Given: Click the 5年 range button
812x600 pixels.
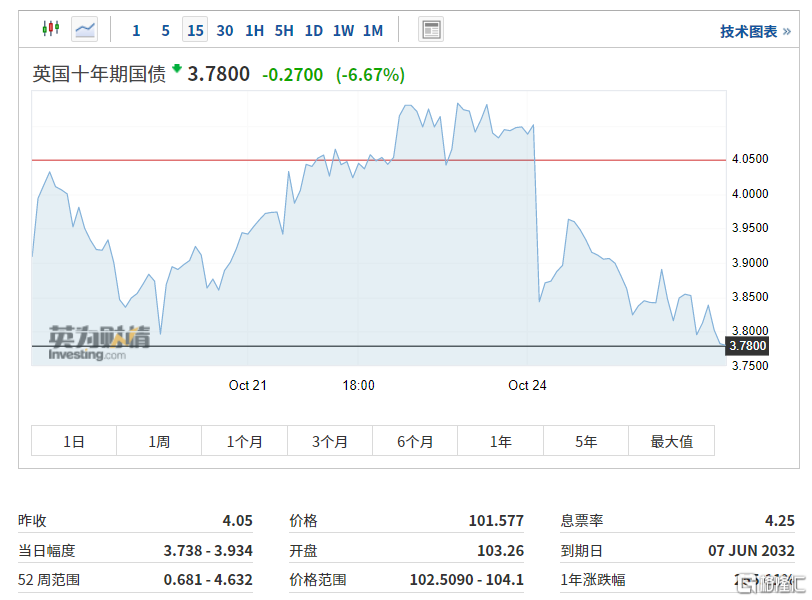Looking at the screenshot, I should click(x=586, y=441).
